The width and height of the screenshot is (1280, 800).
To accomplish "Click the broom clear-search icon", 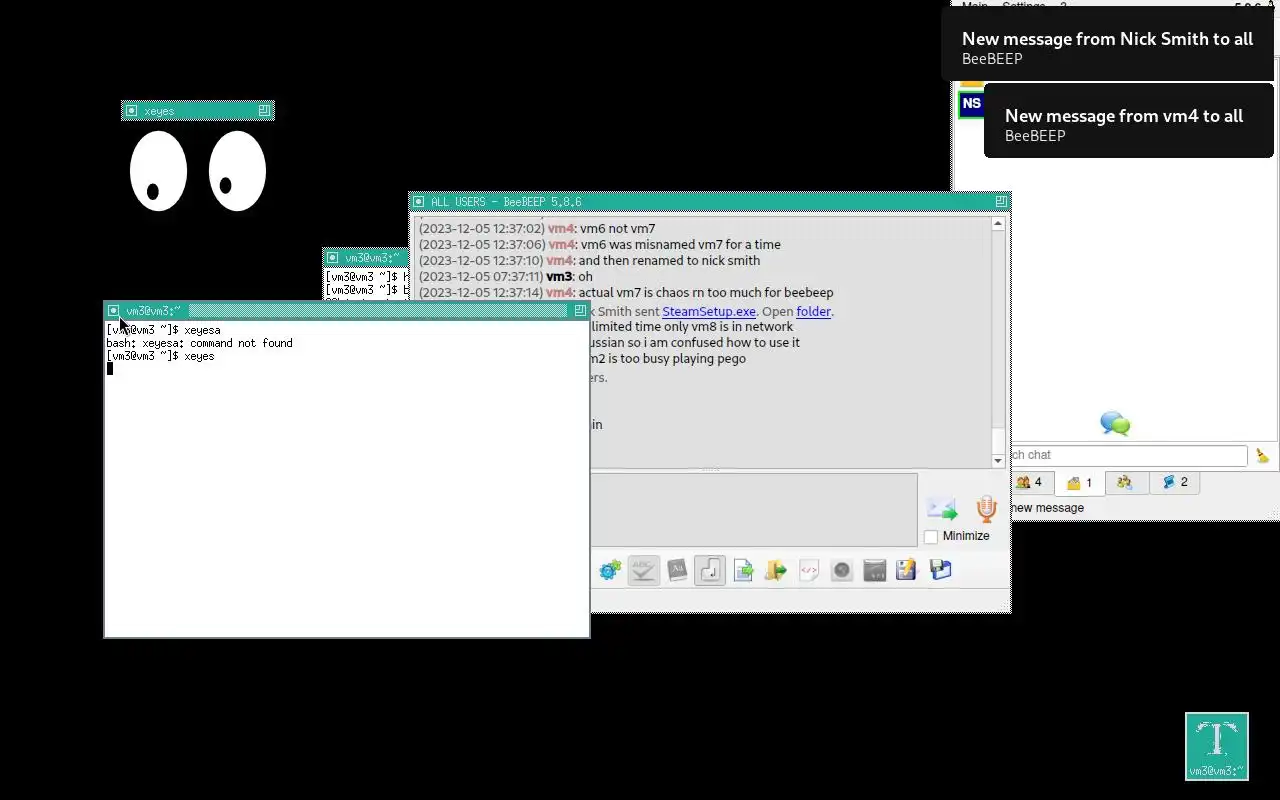I will pyautogui.click(x=1262, y=456).
